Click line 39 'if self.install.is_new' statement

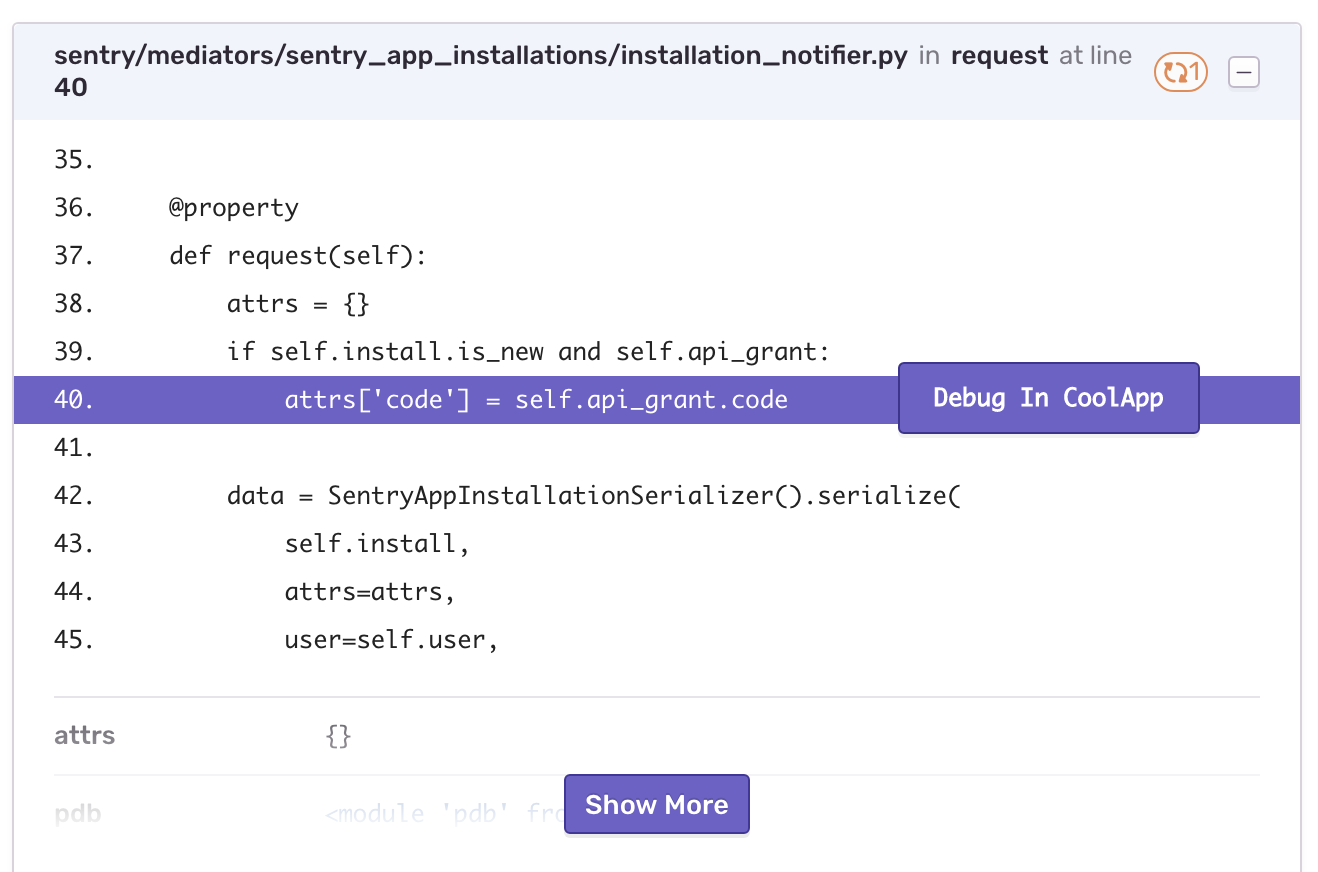click(x=529, y=352)
